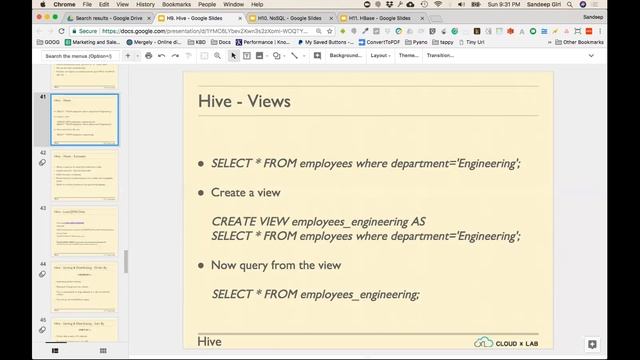The image size is (640, 360).
Task: Select slide 43 thumbnail in filmstrip
Action: 84,231
